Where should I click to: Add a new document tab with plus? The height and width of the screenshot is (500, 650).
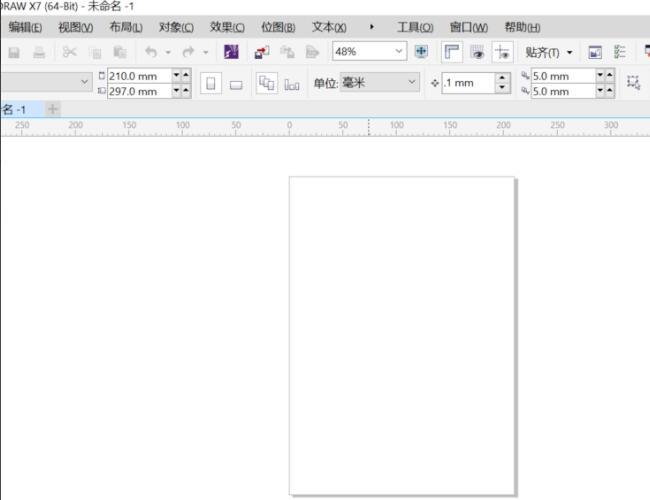[53, 109]
